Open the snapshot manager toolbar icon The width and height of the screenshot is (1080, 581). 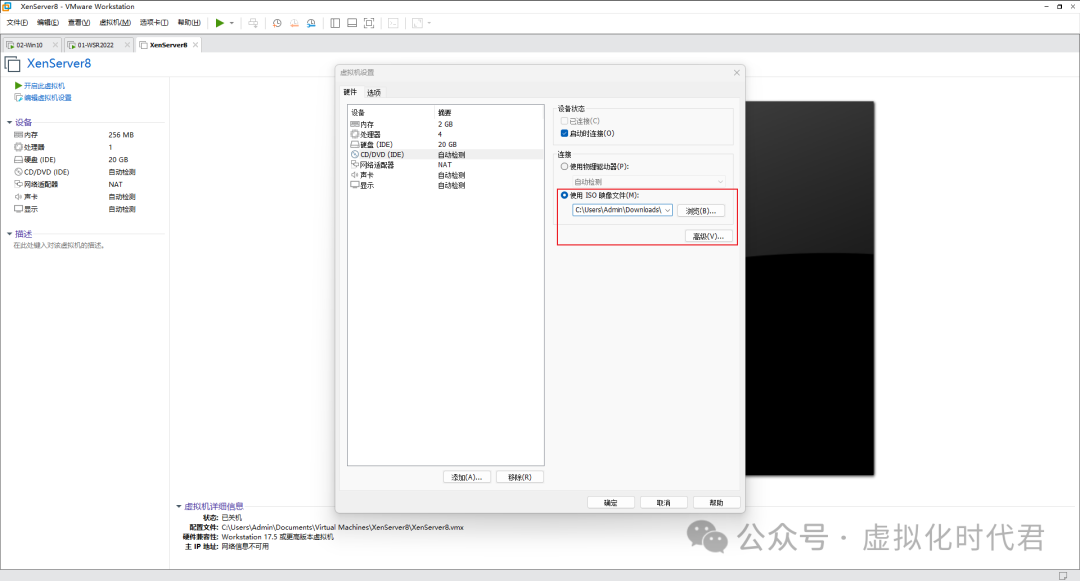(x=311, y=22)
